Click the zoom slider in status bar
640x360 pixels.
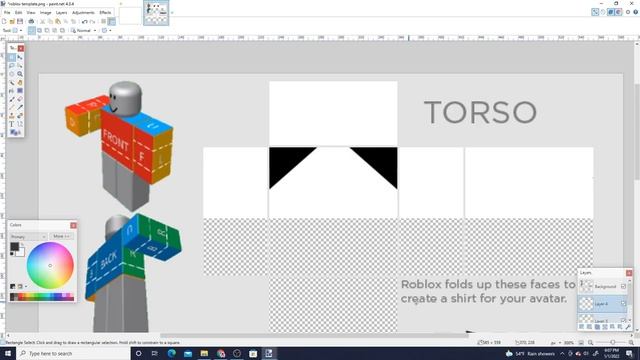pyautogui.click(x=613, y=342)
